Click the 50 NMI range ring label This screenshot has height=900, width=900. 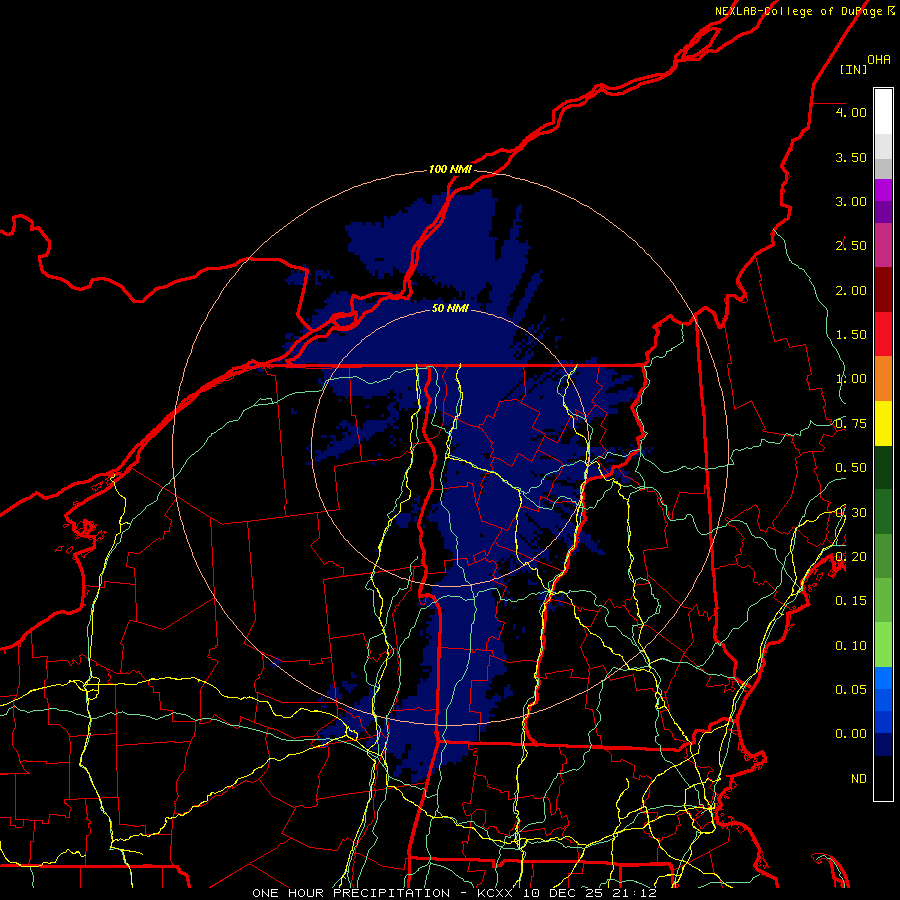coord(450,309)
